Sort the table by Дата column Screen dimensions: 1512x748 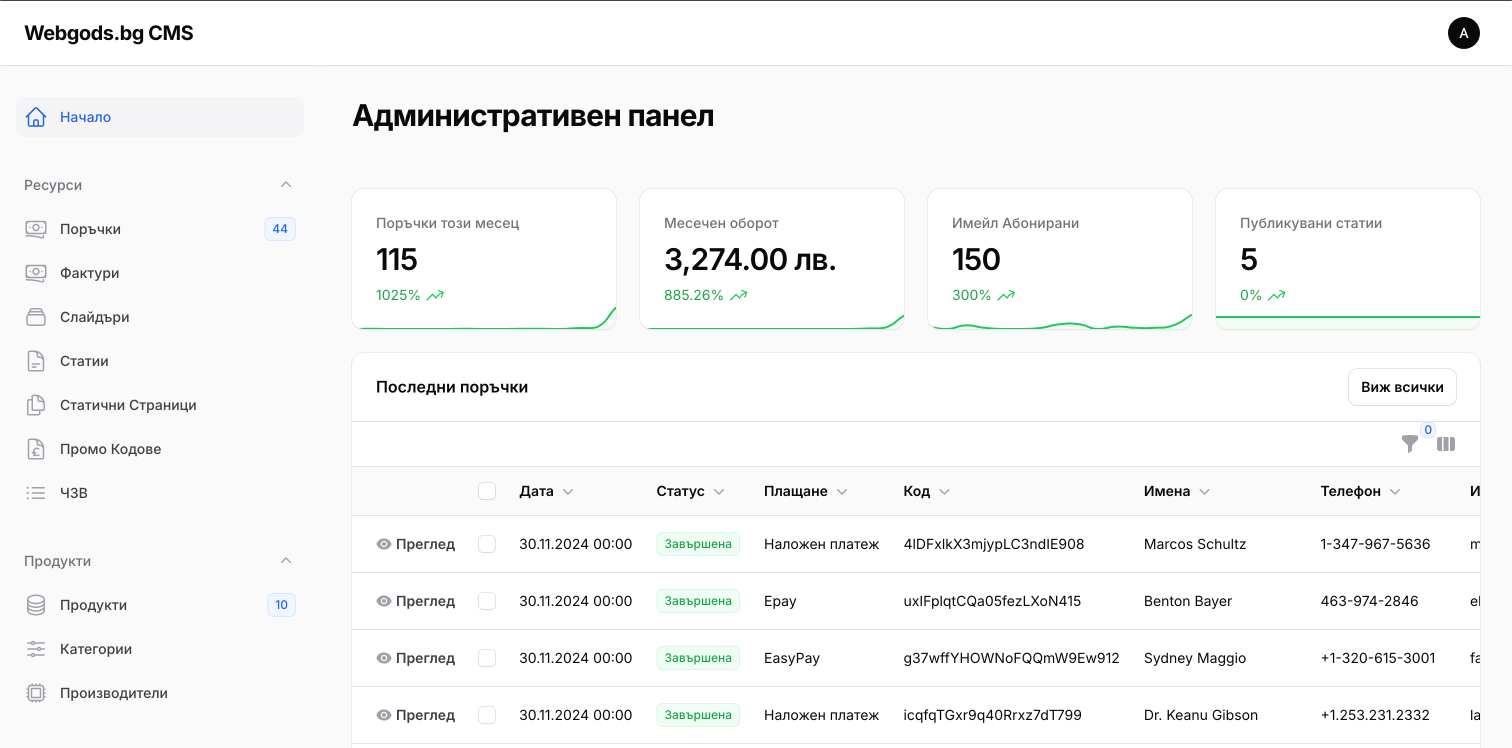546,491
